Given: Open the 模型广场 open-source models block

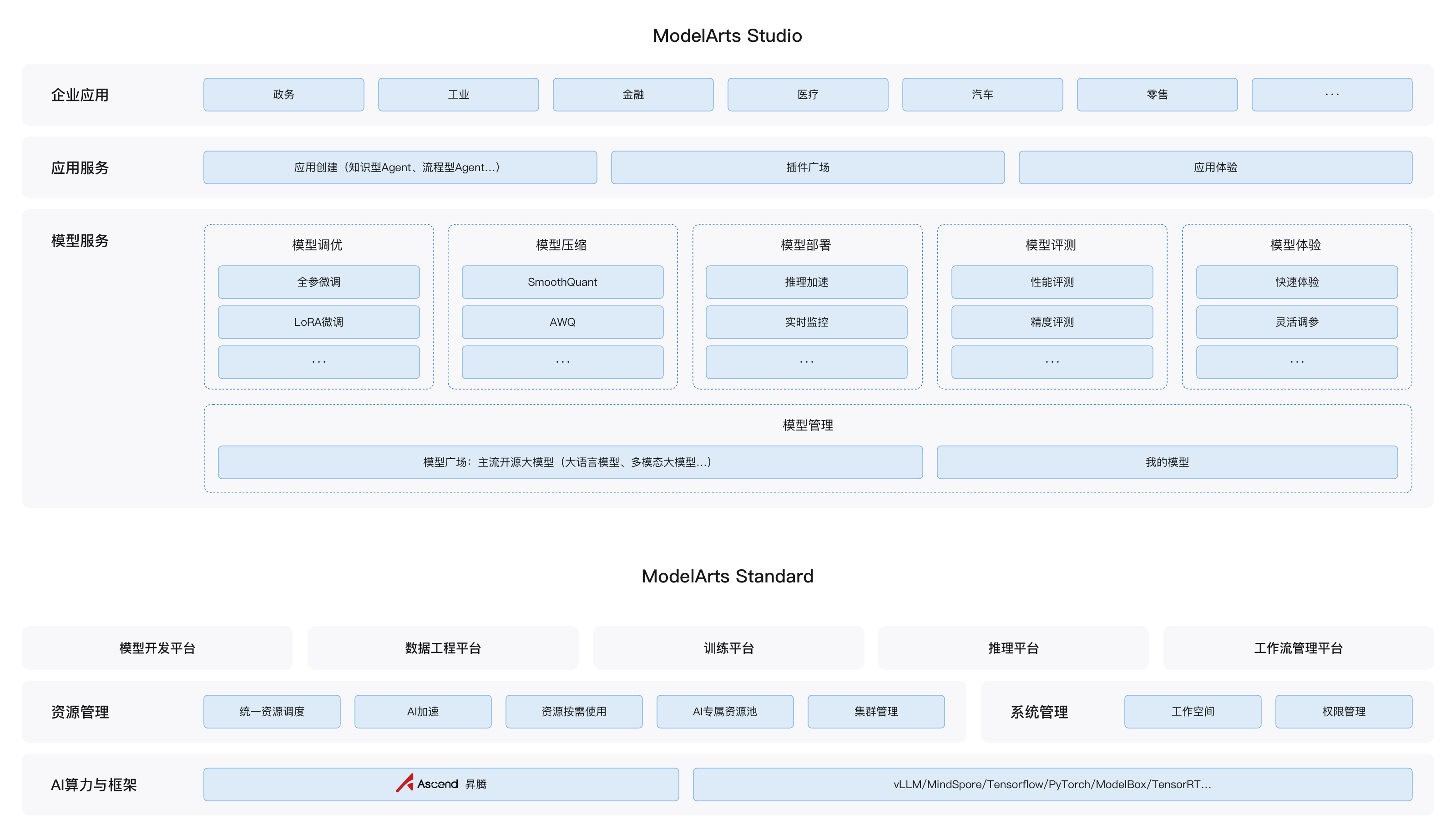Looking at the screenshot, I should (570, 462).
